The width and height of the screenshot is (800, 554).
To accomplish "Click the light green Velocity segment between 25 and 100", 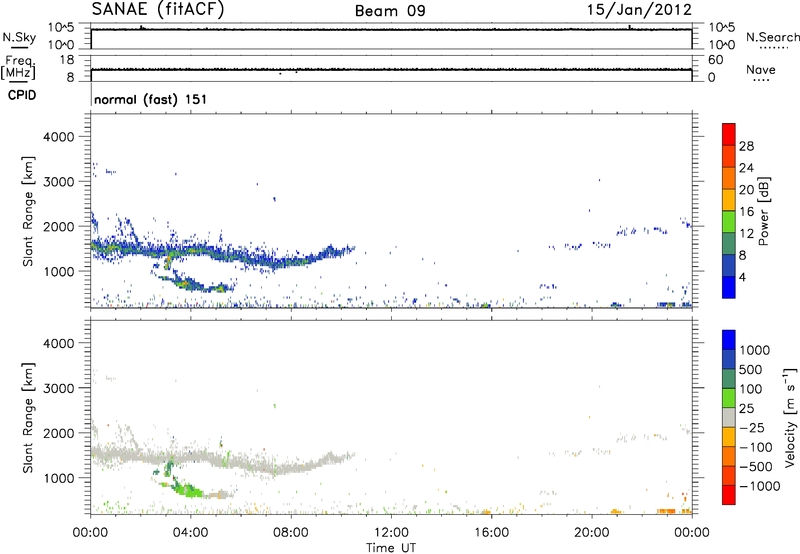I will pyautogui.click(x=729, y=398).
